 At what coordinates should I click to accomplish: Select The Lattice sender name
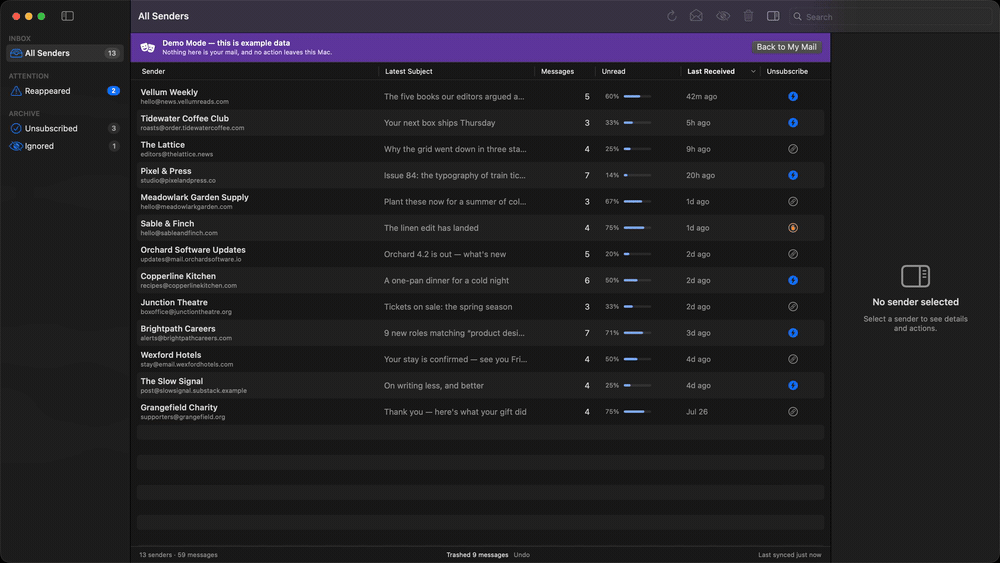pos(163,145)
